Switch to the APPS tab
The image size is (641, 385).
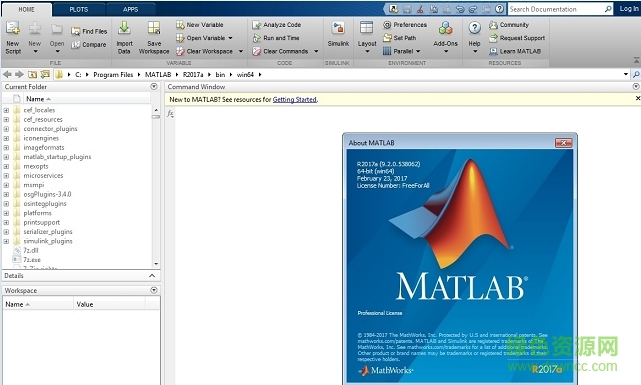[130, 9]
